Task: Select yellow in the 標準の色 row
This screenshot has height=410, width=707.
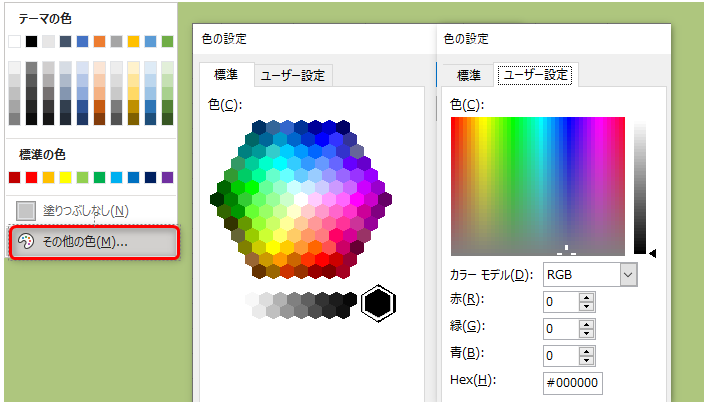Action: pos(65,177)
